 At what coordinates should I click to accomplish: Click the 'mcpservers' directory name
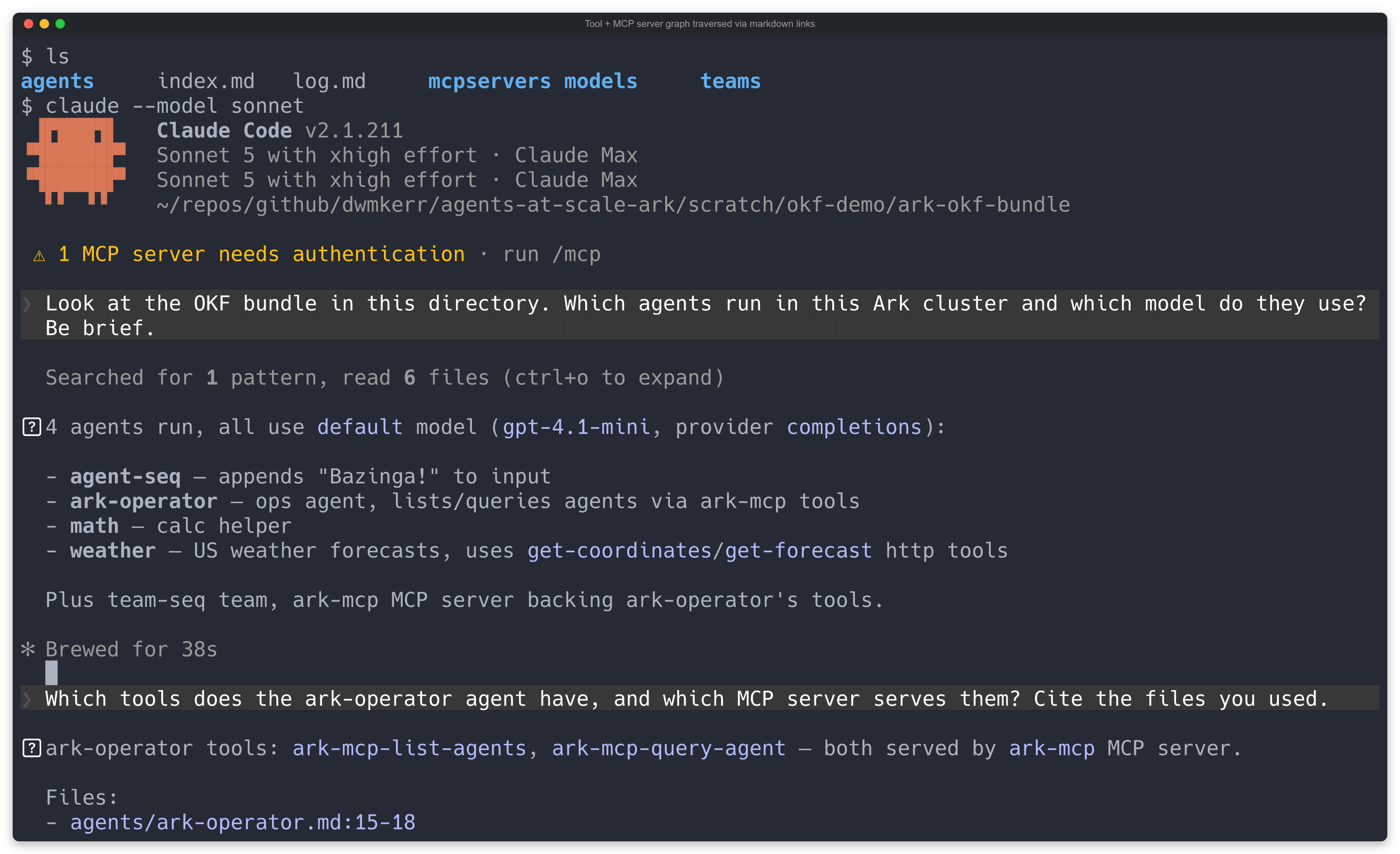click(x=489, y=81)
